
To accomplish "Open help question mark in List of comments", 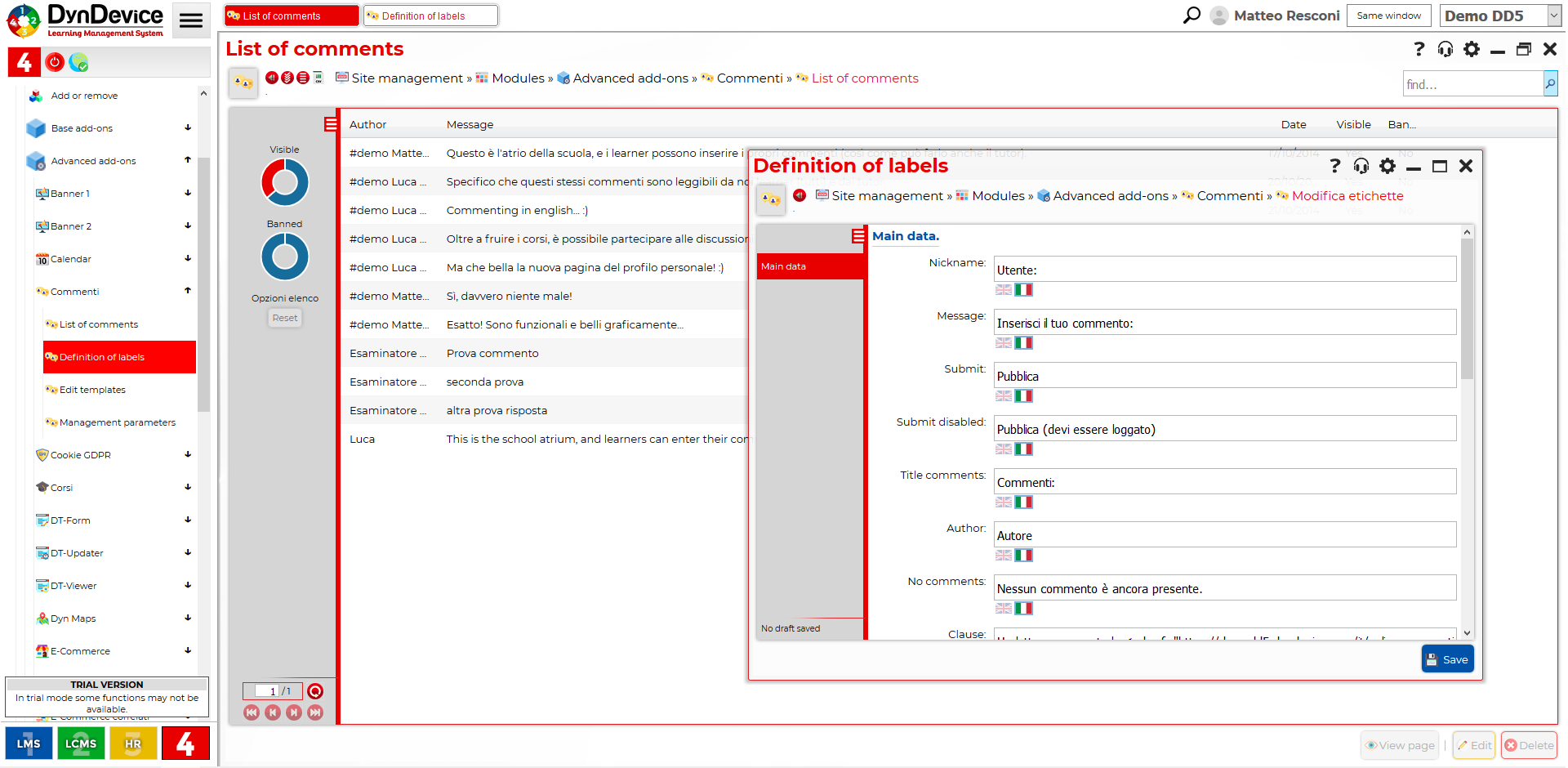I will click(x=1419, y=49).
